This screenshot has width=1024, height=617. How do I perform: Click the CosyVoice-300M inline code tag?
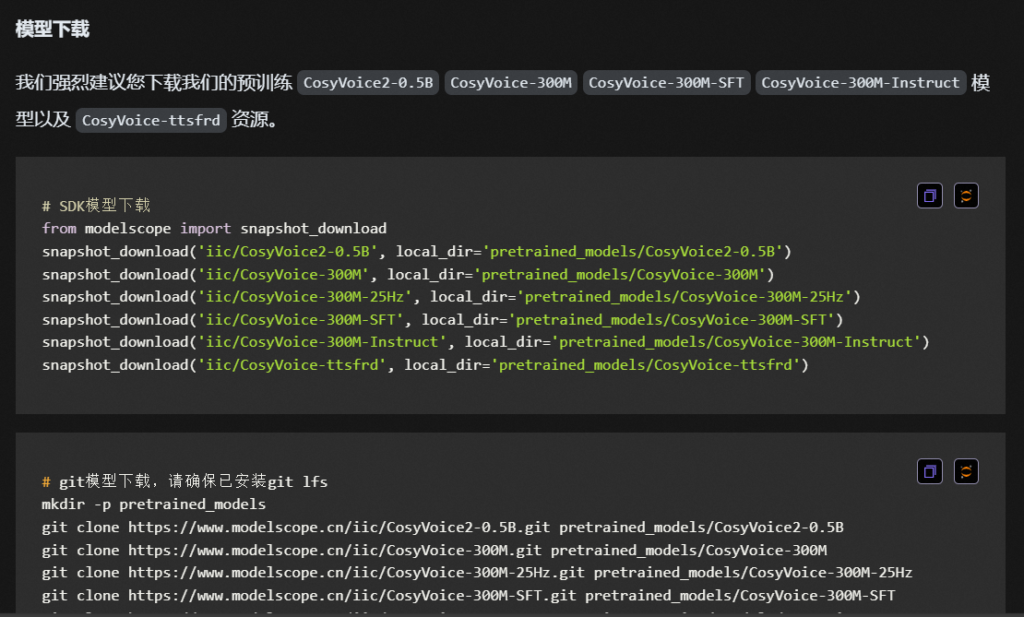(x=511, y=83)
